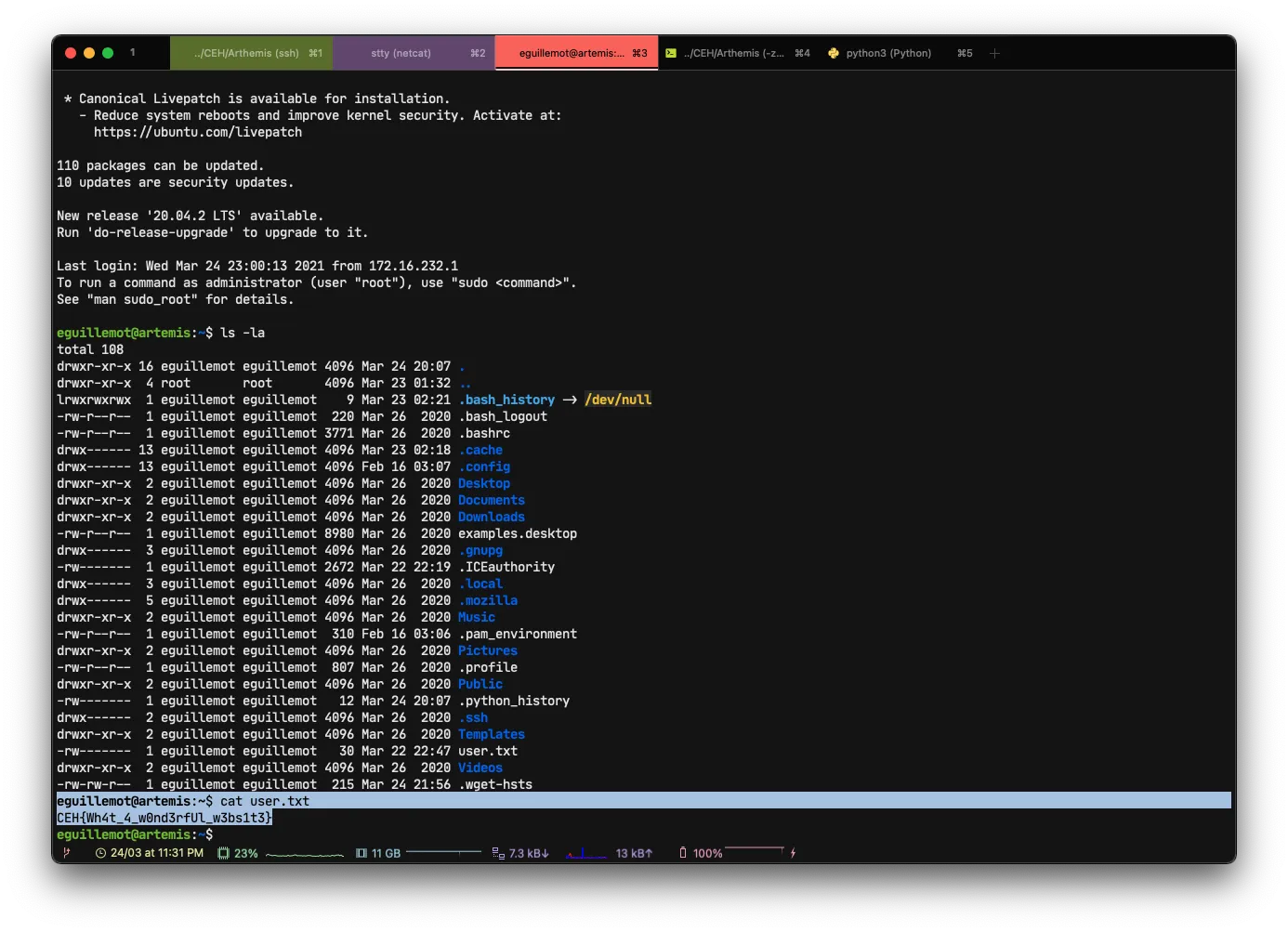Click the charging lightning bolt icon
The image size is (1288, 932).
tap(793, 853)
